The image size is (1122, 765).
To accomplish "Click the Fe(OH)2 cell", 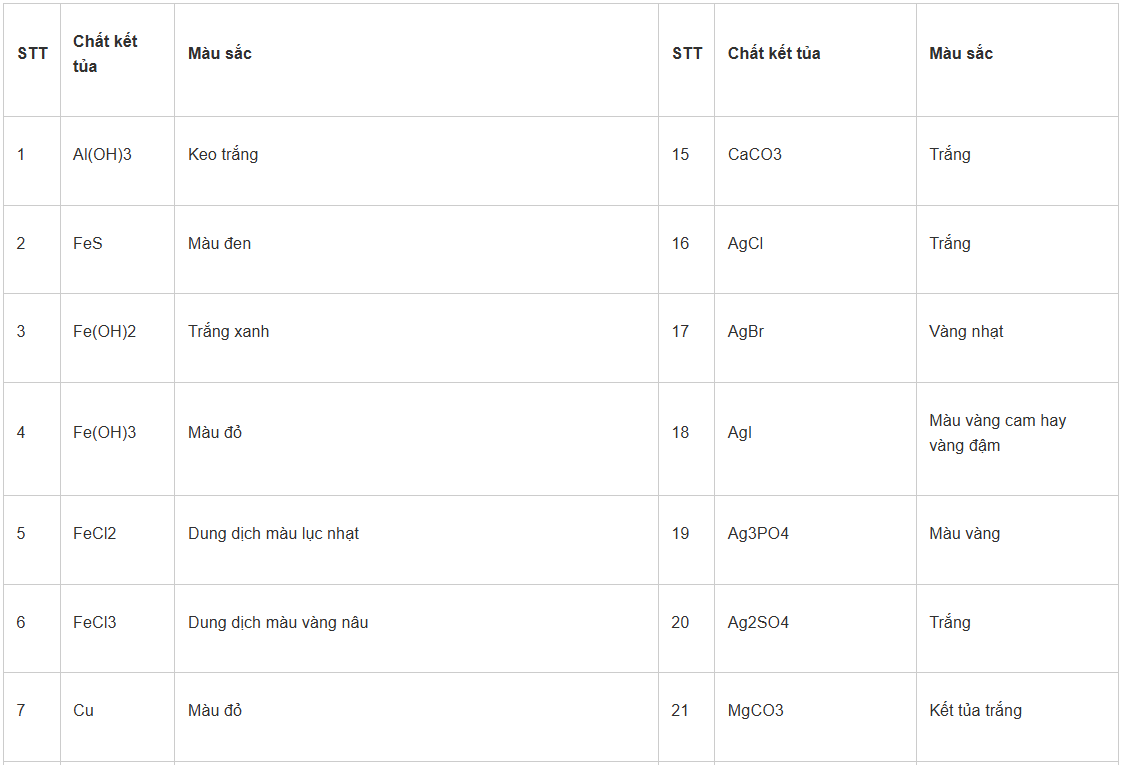I will pos(105,332).
